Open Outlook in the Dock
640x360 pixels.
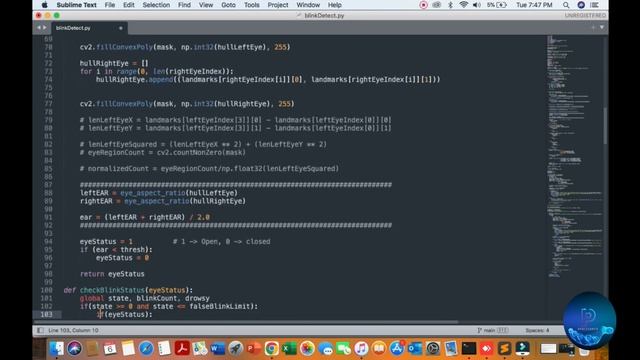click(x=415, y=349)
